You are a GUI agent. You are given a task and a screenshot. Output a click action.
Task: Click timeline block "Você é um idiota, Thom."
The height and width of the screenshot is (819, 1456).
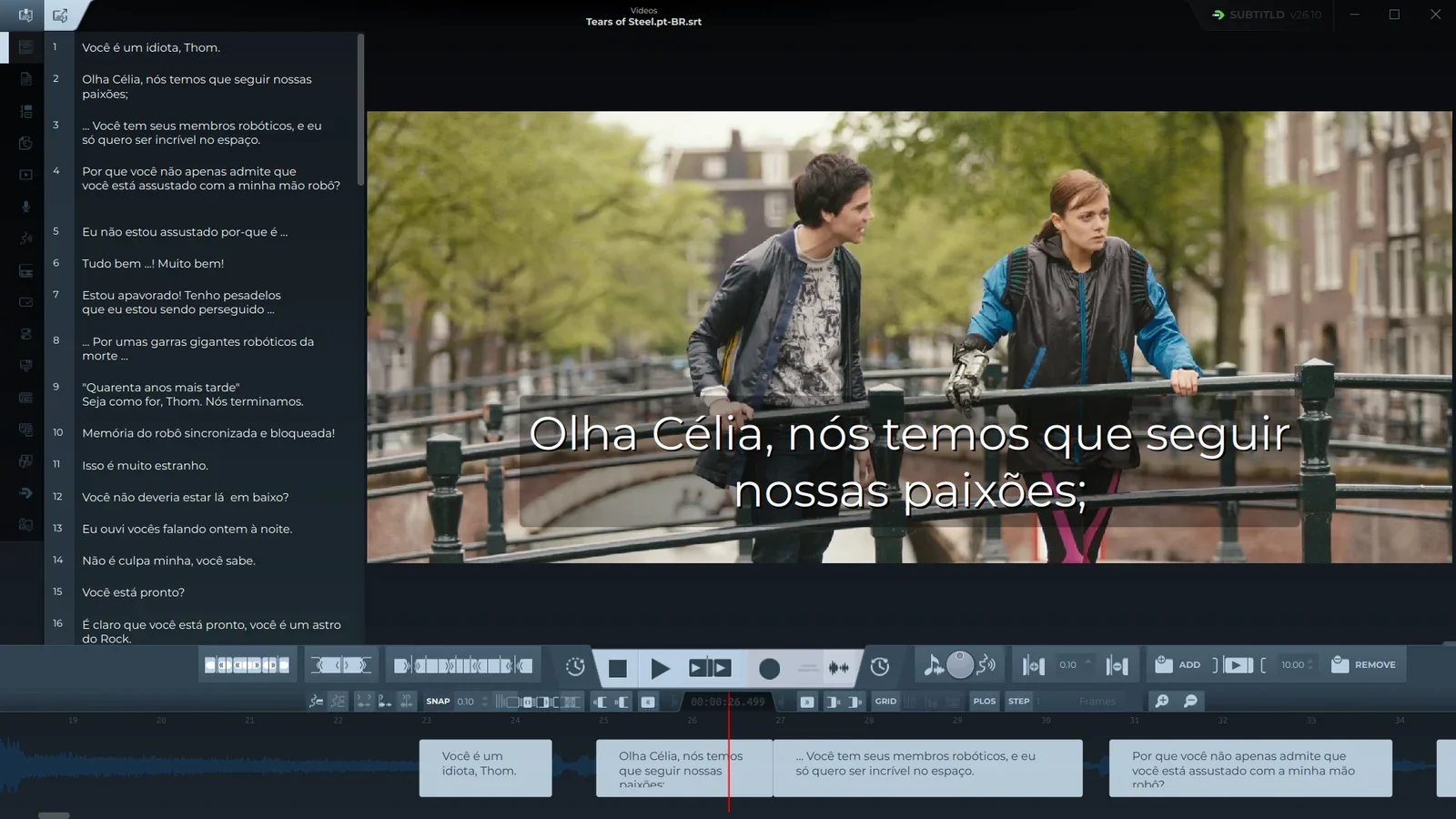click(x=485, y=768)
